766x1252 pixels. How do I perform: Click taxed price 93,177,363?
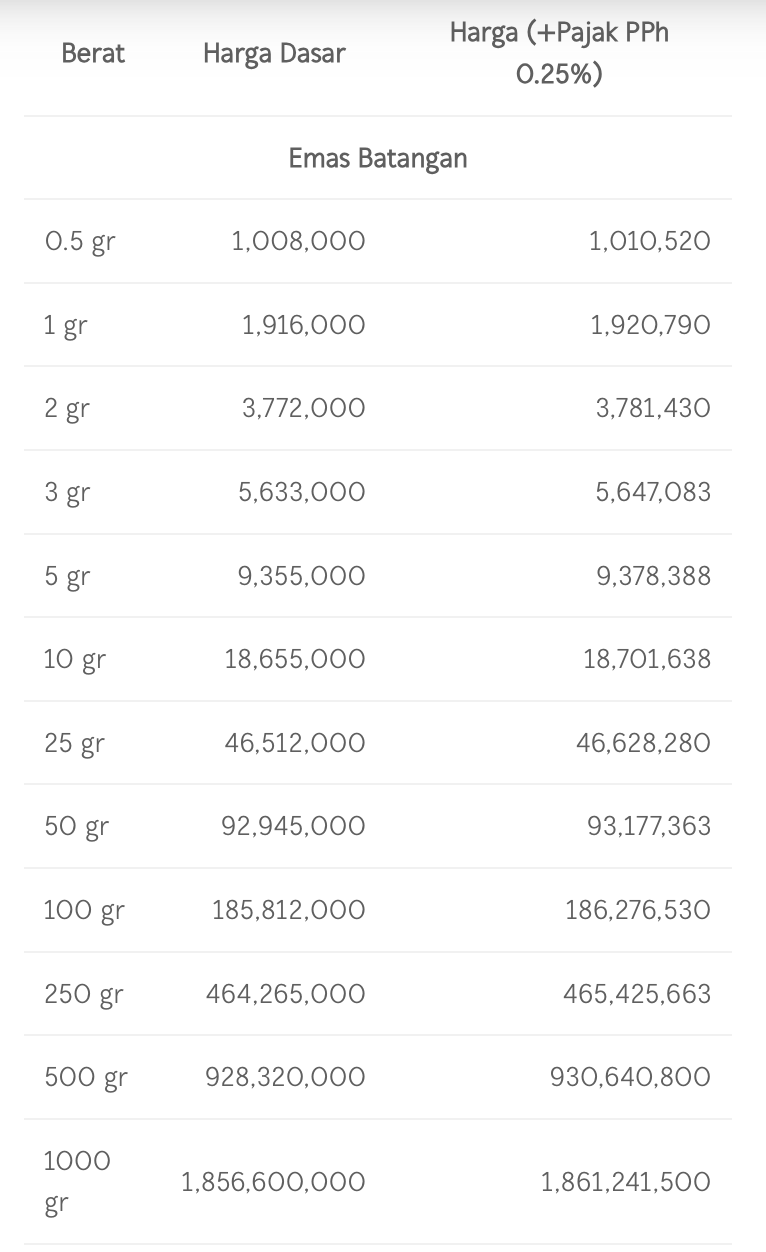tap(649, 826)
